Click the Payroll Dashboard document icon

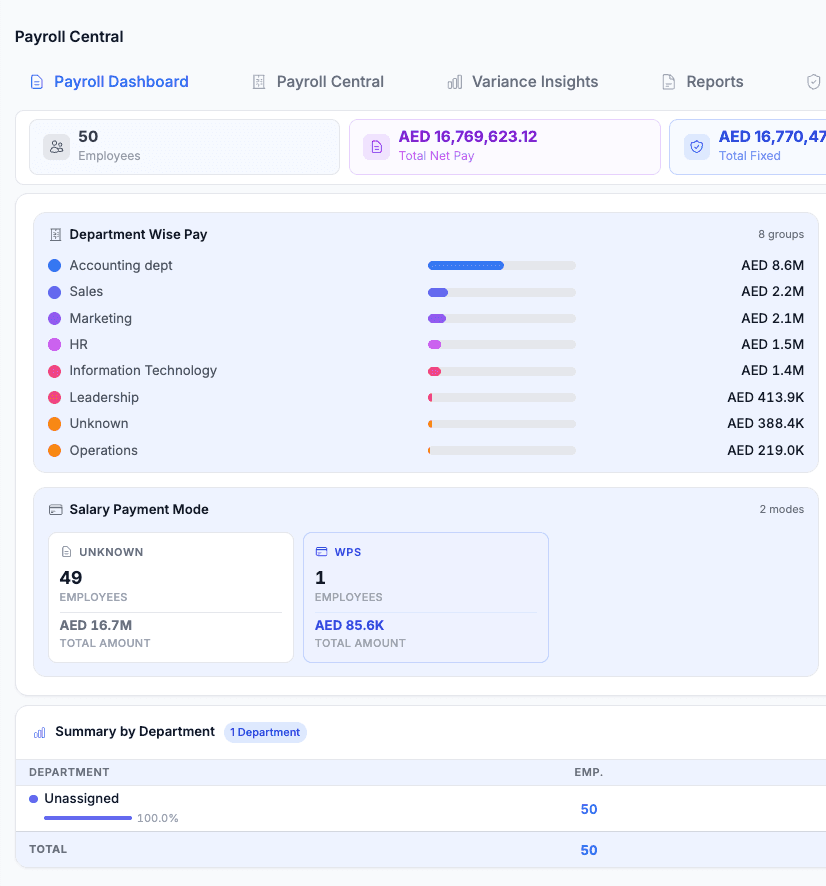(37, 82)
